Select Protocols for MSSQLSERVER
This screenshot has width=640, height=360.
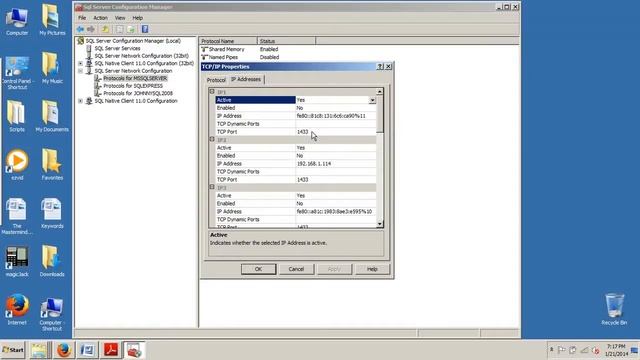[x=135, y=78]
